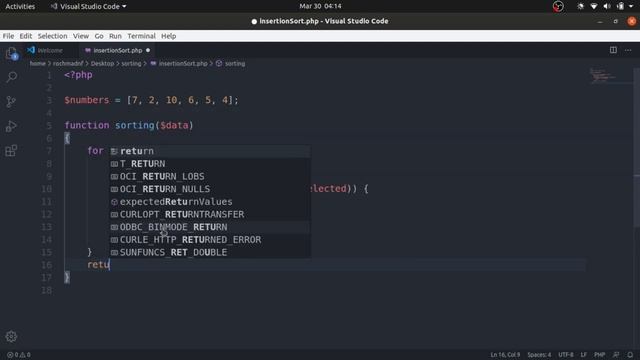Open the Extensions view icon
Screen dimensions: 640x360
[11, 151]
